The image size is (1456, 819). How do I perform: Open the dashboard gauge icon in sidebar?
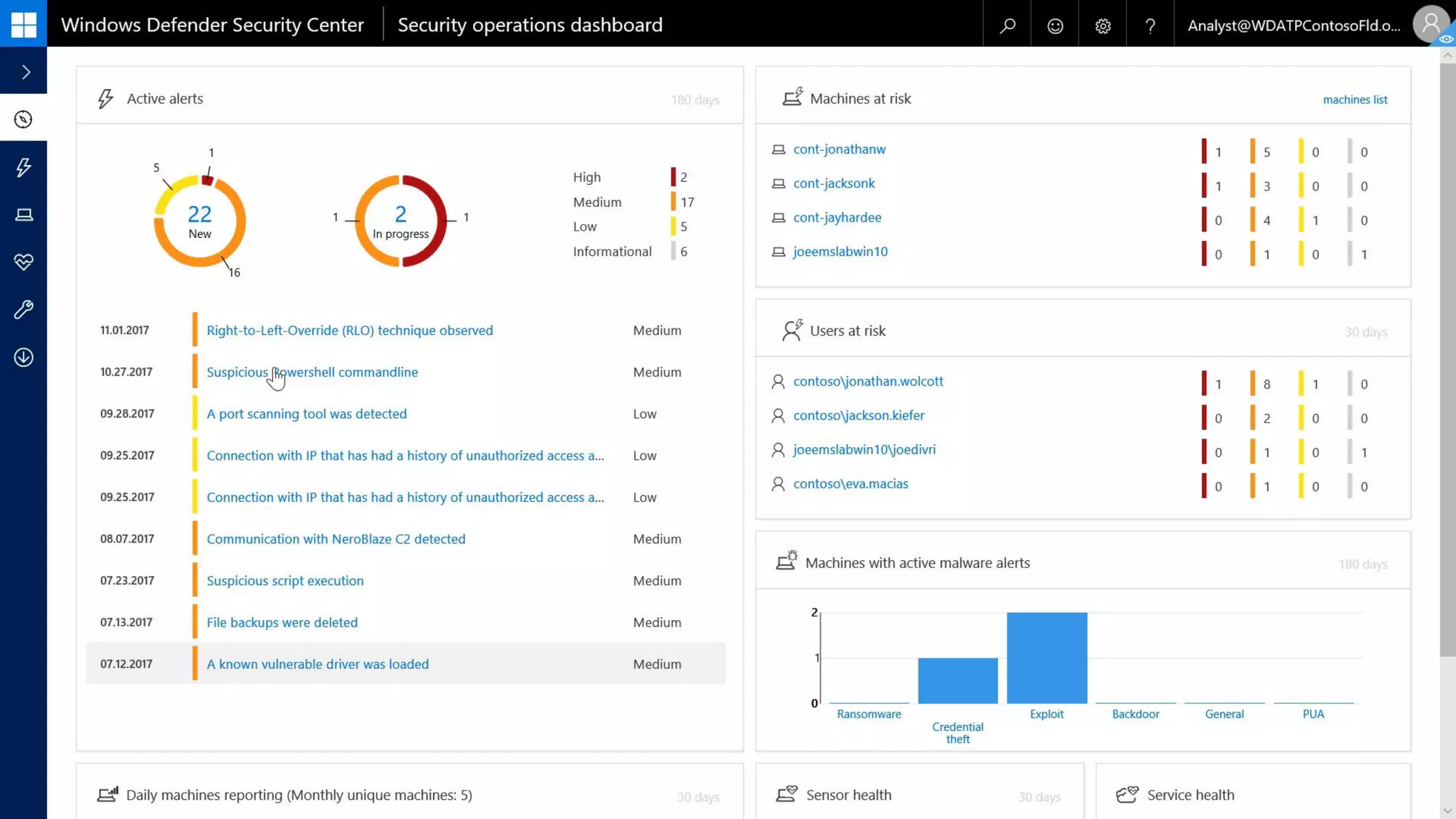(x=23, y=119)
